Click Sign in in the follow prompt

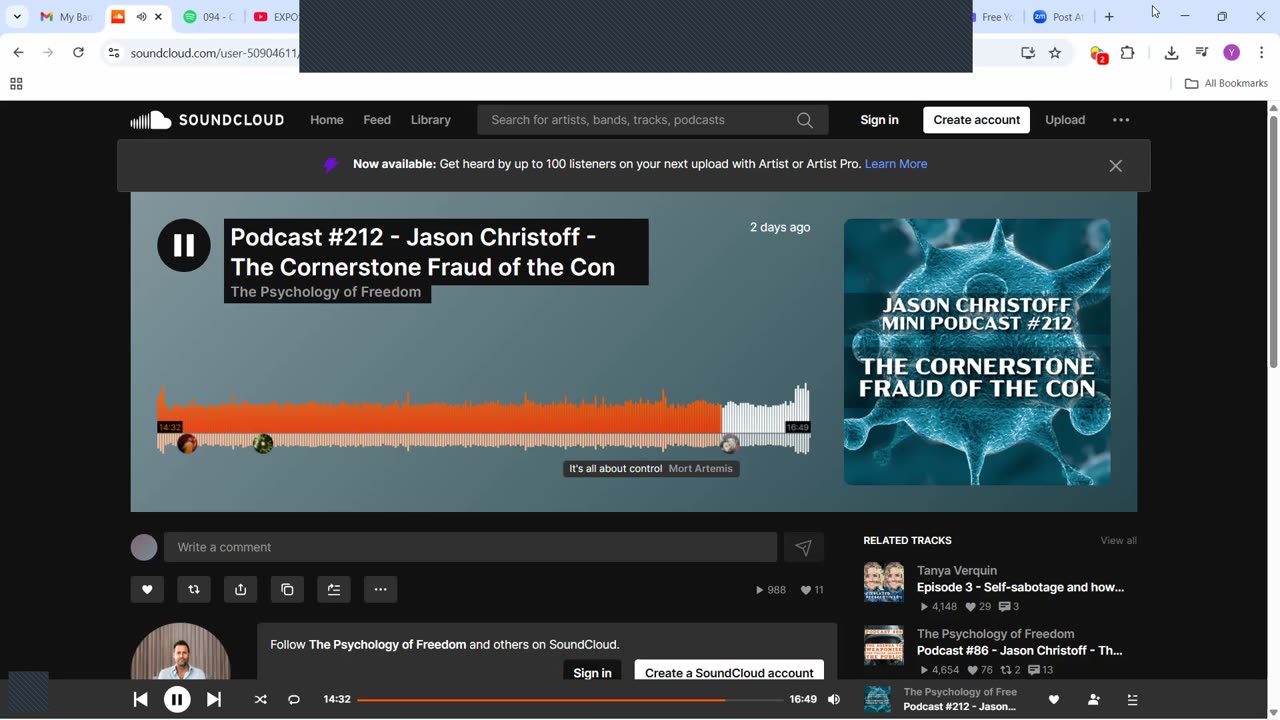[x=592, y=673]
